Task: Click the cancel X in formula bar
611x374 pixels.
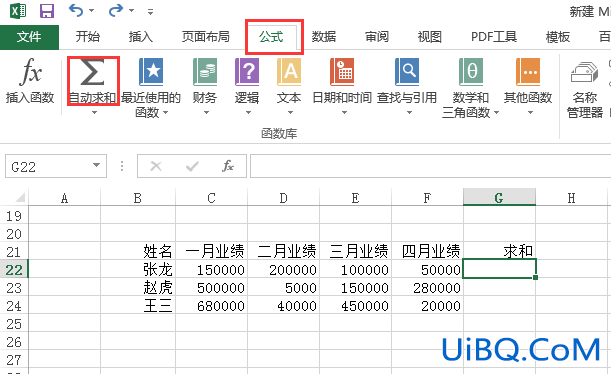Action: (156, 166)
